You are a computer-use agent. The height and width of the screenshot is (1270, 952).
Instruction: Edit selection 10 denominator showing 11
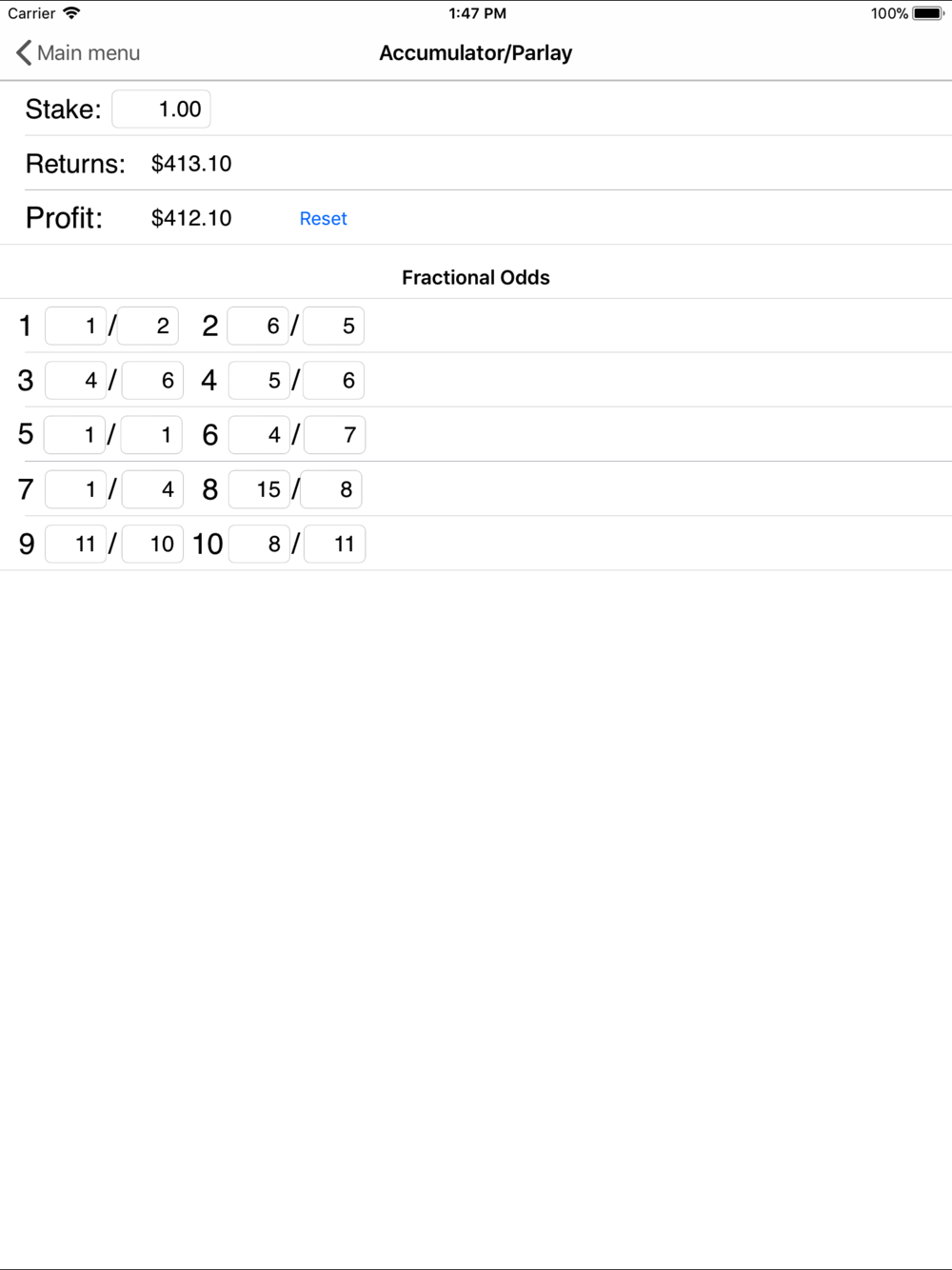(334, 543)
